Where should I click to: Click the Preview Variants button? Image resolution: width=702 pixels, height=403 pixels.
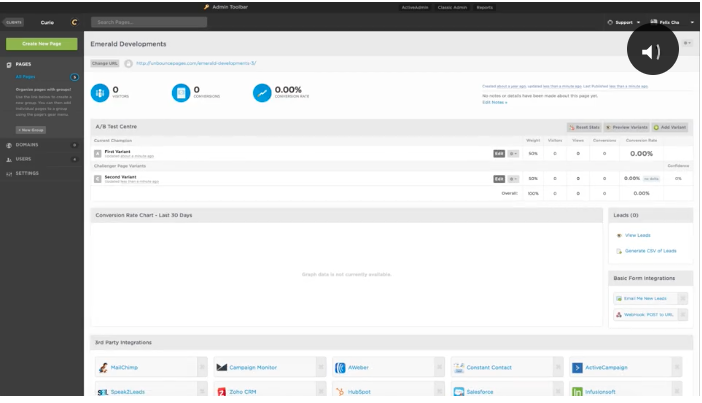coord(627,128)
